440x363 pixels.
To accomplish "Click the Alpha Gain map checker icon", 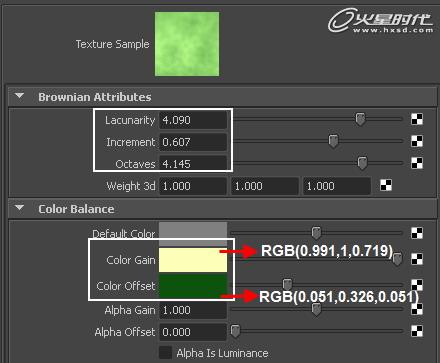I will pos(417,309).
